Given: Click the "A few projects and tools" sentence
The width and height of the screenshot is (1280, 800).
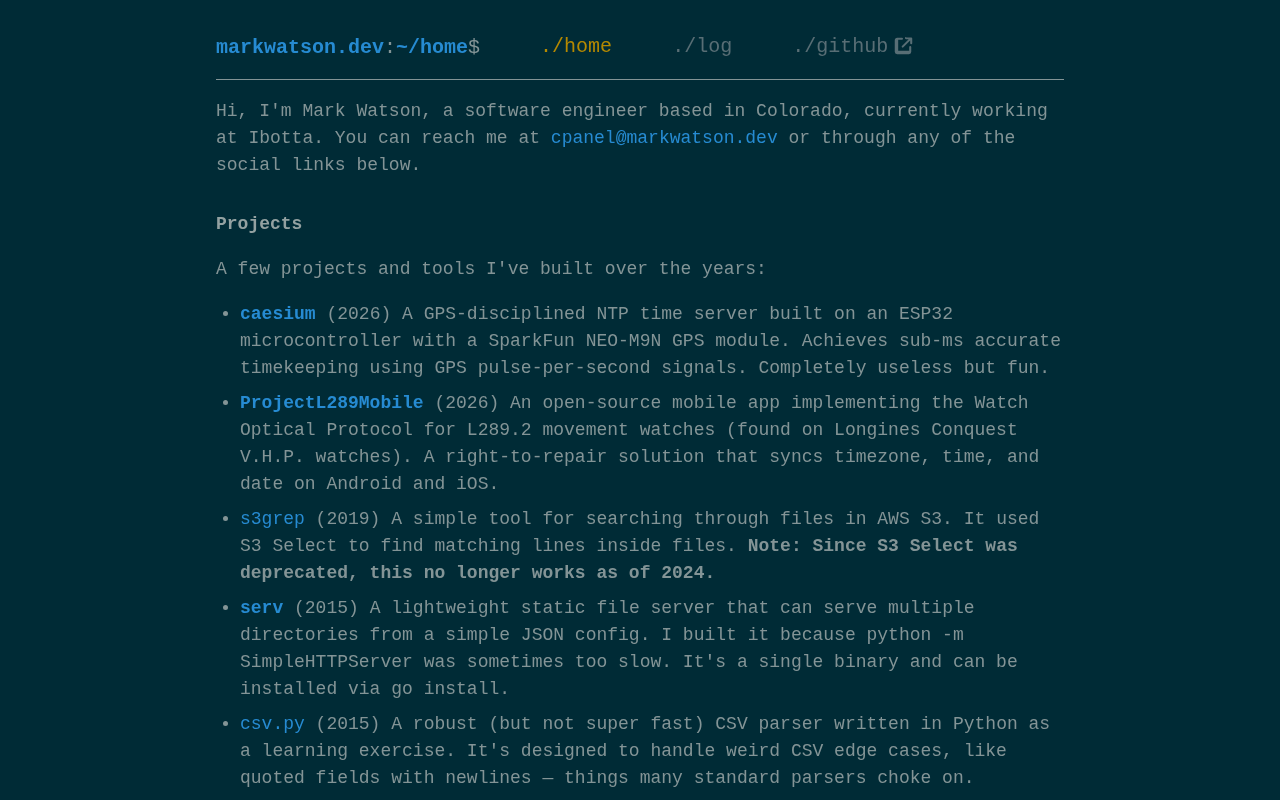Looking at the screenshot, I should pos(490,269).
